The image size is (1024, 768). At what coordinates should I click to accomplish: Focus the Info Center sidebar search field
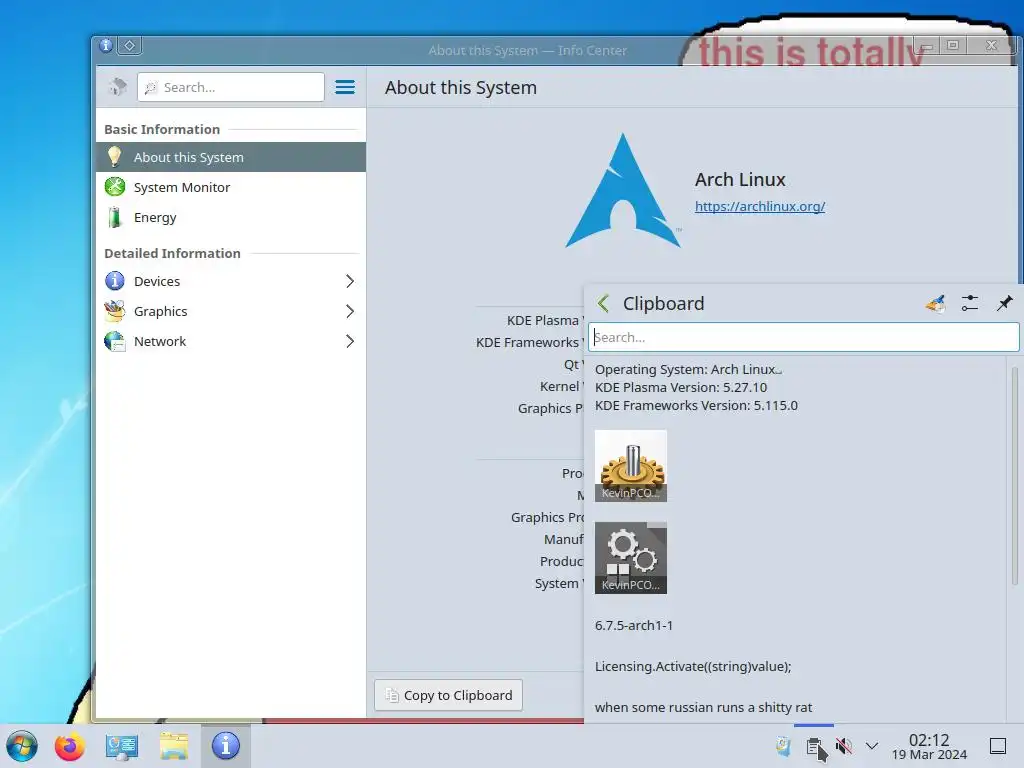(231, 87)
